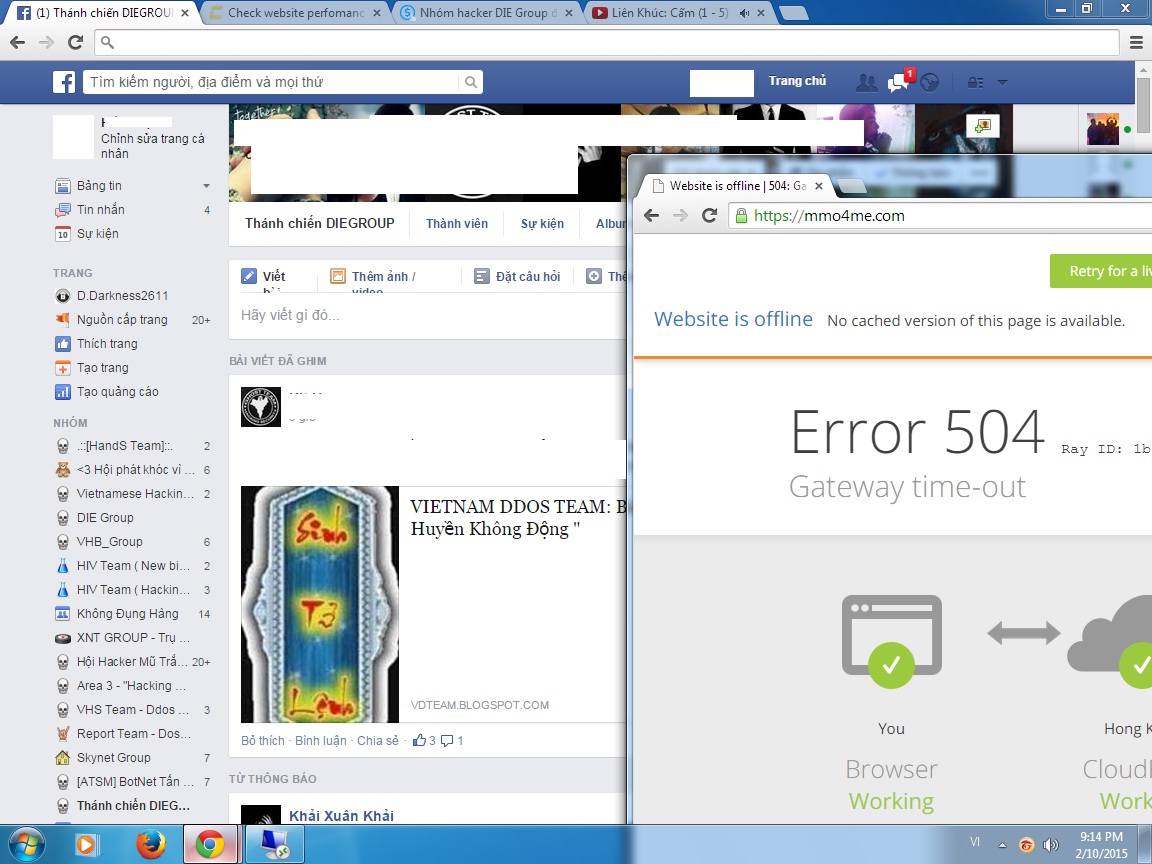Show hidden system tray icons arrow
The image size is (1152, 864).
(x=1002, y=845)
